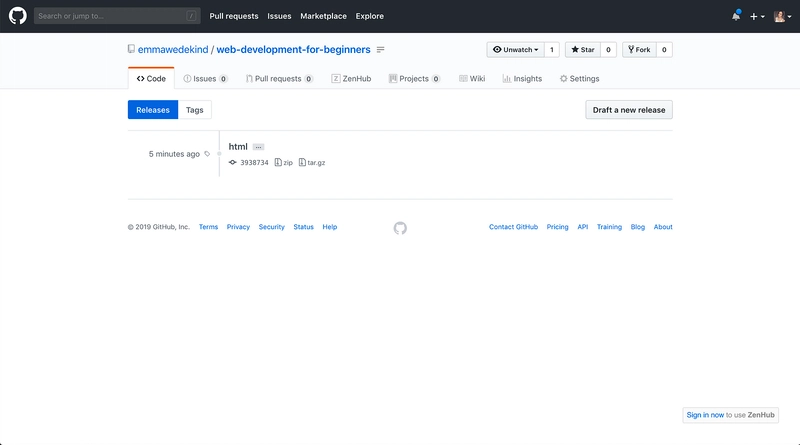
Task: Open the fork count next to Fork
Action: (x=664, y=50)
